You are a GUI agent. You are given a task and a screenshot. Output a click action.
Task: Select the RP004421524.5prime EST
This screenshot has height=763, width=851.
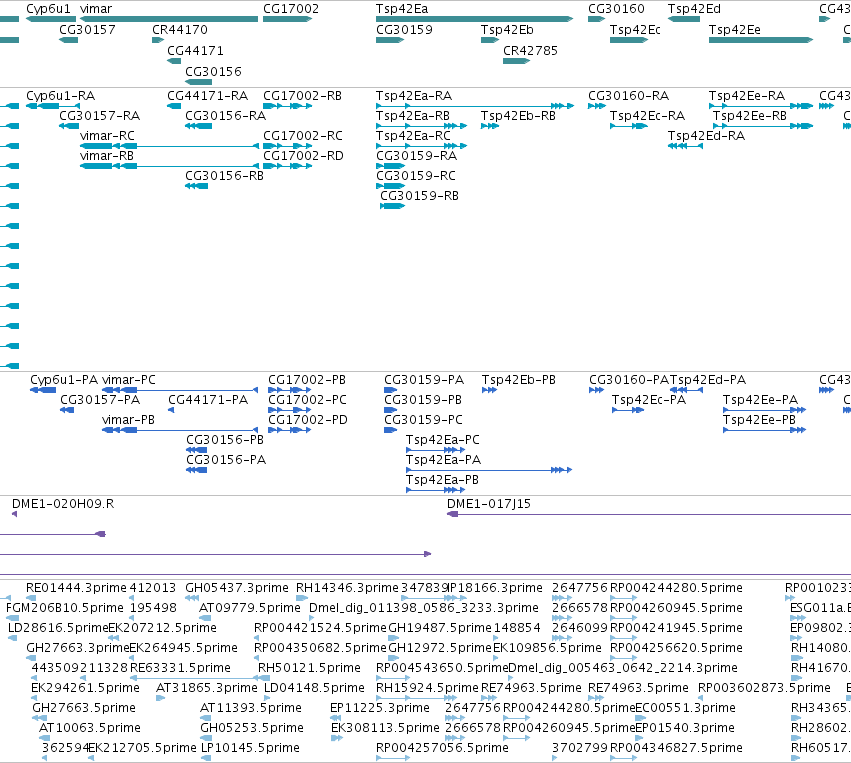pos(257,638)
